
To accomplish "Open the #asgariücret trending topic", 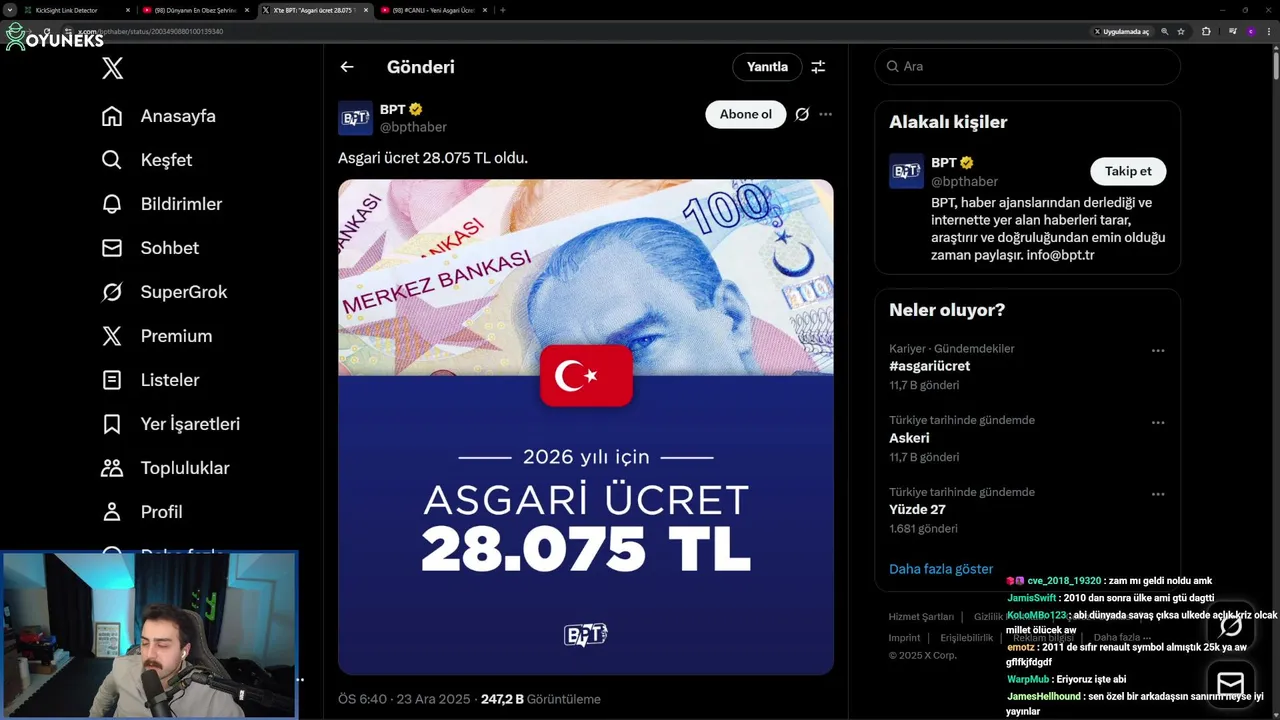I will pos(929,366).
